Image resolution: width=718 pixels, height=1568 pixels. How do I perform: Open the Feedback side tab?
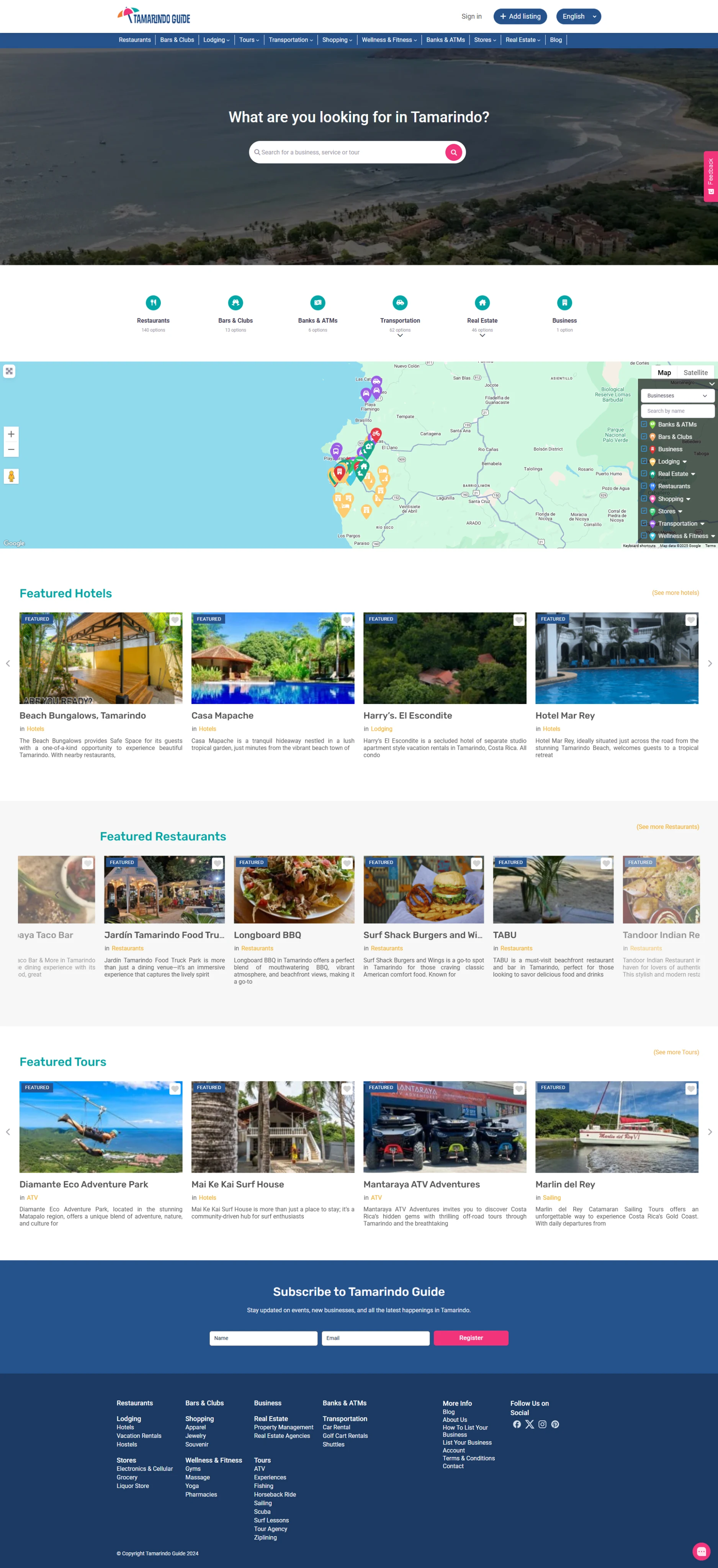[x=711, y=176]
